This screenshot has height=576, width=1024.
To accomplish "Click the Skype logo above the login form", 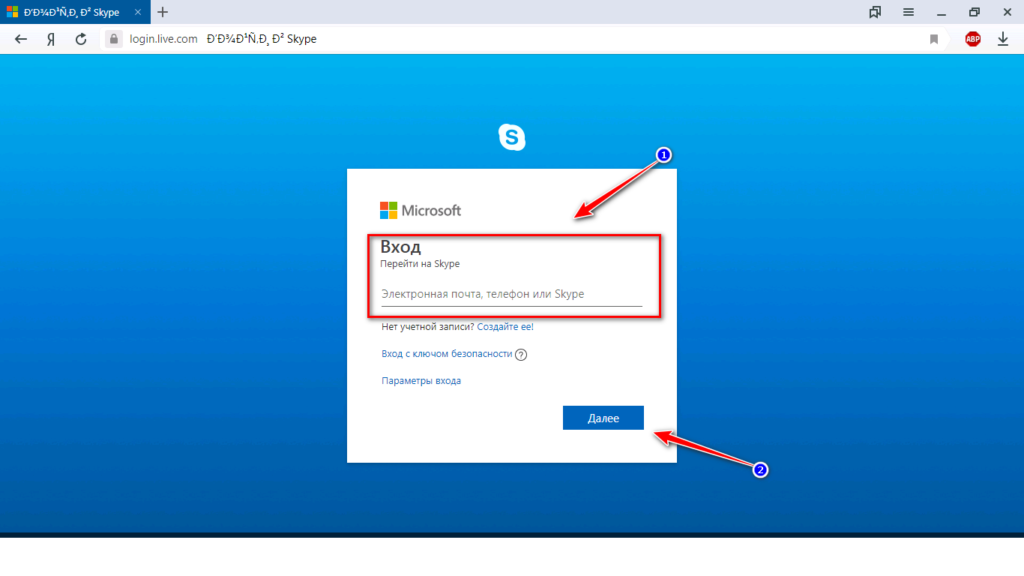I will click(x=512, y=138).
